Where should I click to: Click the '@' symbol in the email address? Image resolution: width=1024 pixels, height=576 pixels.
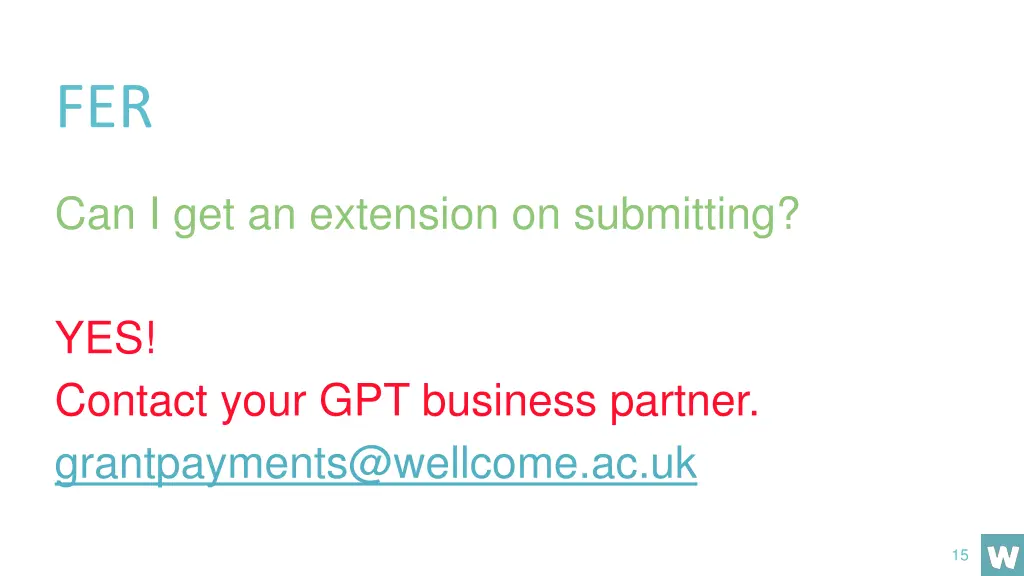click(369, 464)
